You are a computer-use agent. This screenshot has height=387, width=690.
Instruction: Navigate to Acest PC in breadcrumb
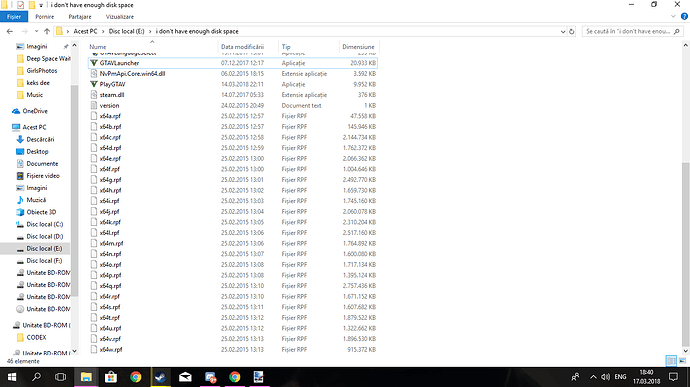(85, 31)
